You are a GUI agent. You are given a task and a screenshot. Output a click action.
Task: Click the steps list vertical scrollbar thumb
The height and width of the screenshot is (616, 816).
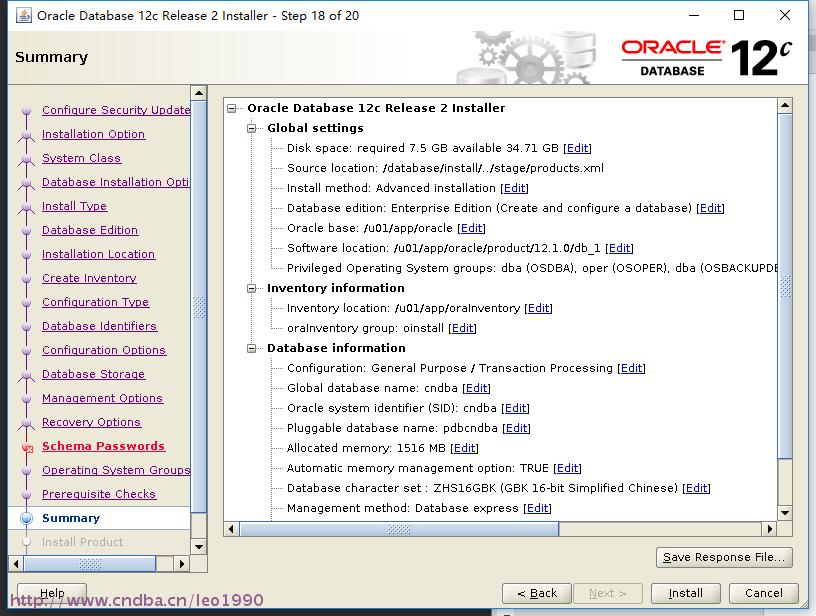(x=199, y=307)
